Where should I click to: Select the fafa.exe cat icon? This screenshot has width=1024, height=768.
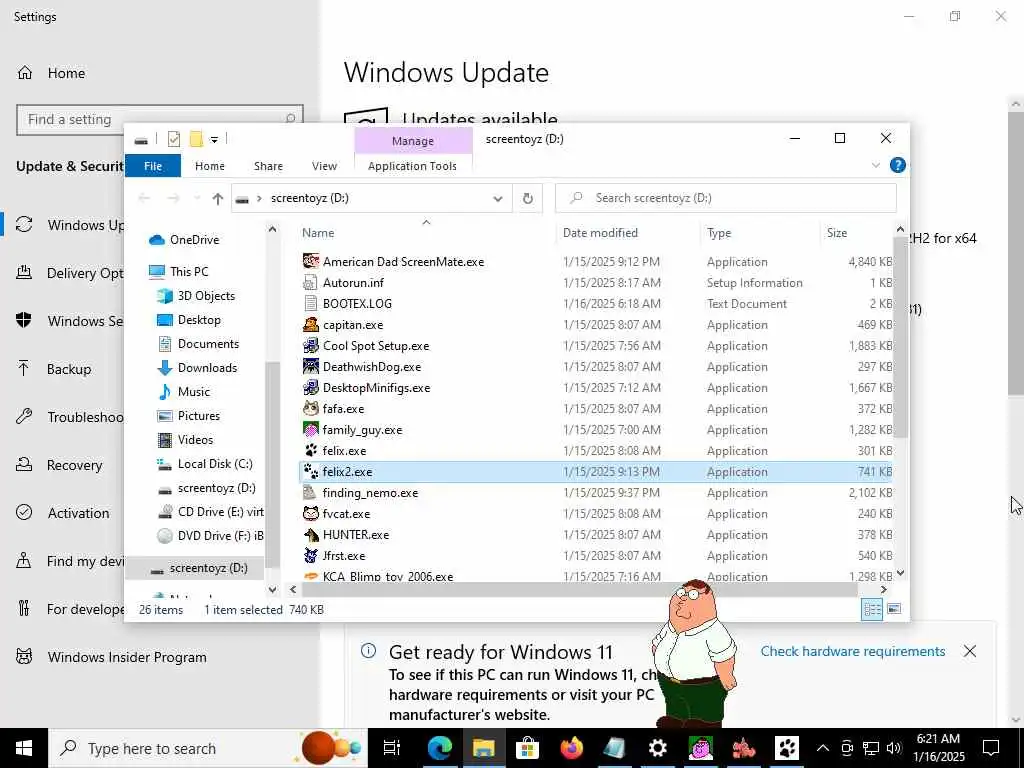311,408
